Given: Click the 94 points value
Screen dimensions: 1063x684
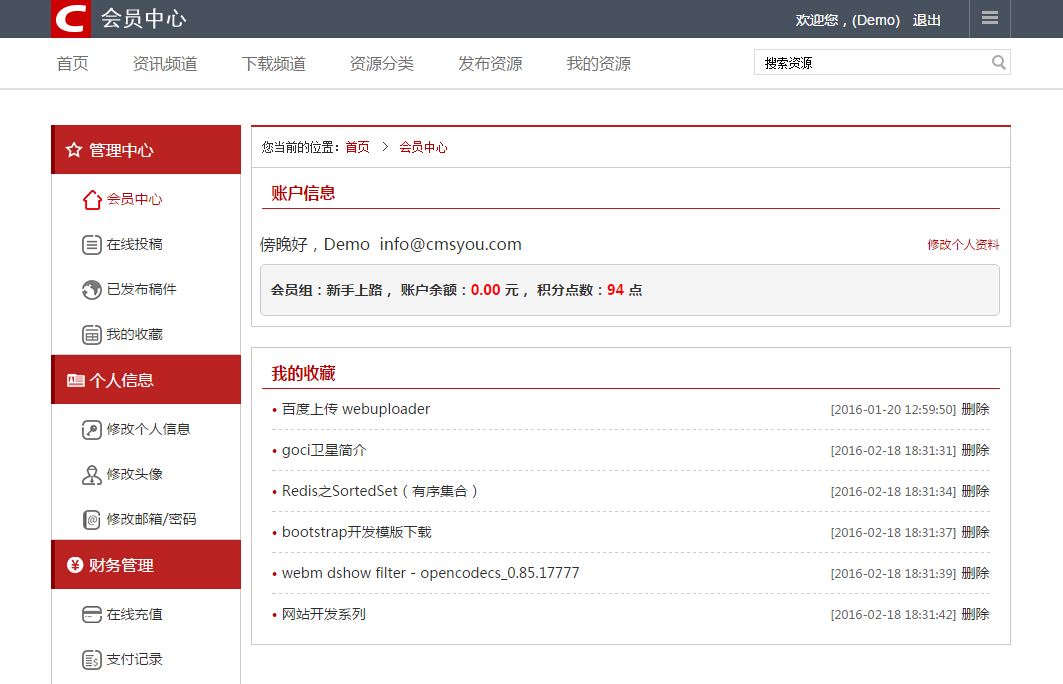Looking at the screenshot, I should (x=616, y=290).
